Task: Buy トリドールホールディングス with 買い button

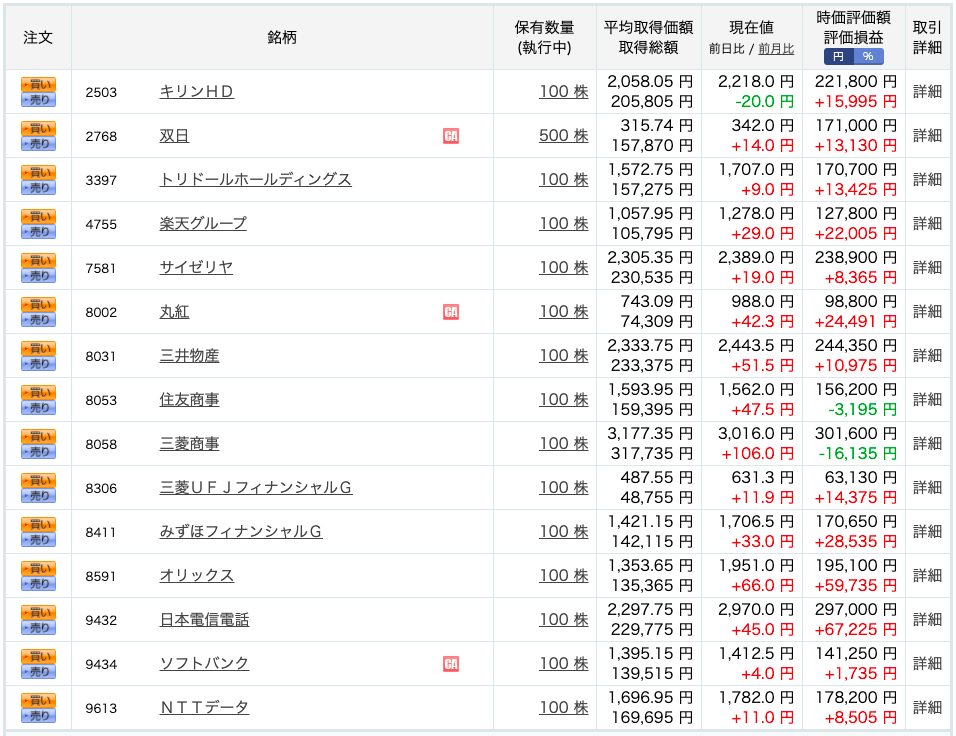Action: click(x=38, y=172)
